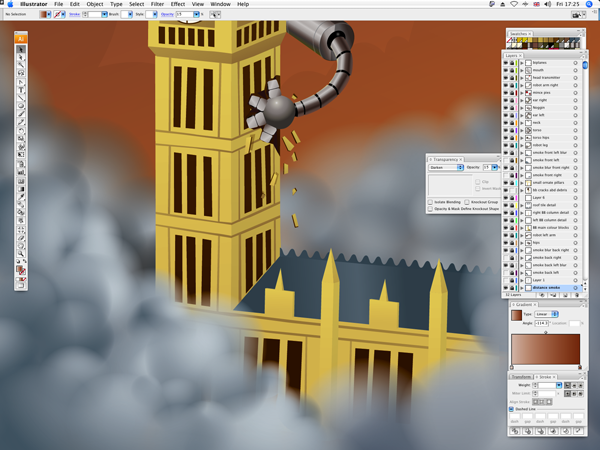Hide the distance smoke layer

pos(505,288)
